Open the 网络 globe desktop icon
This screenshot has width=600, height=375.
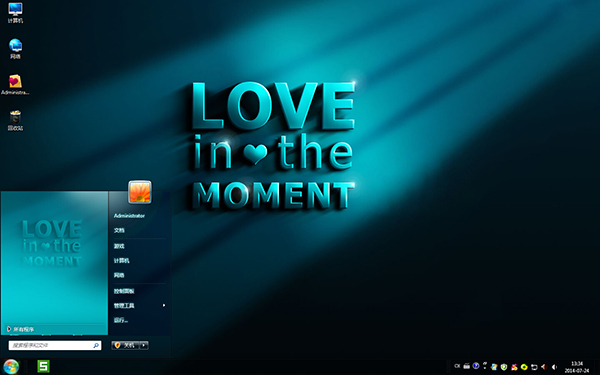point(15,49)
